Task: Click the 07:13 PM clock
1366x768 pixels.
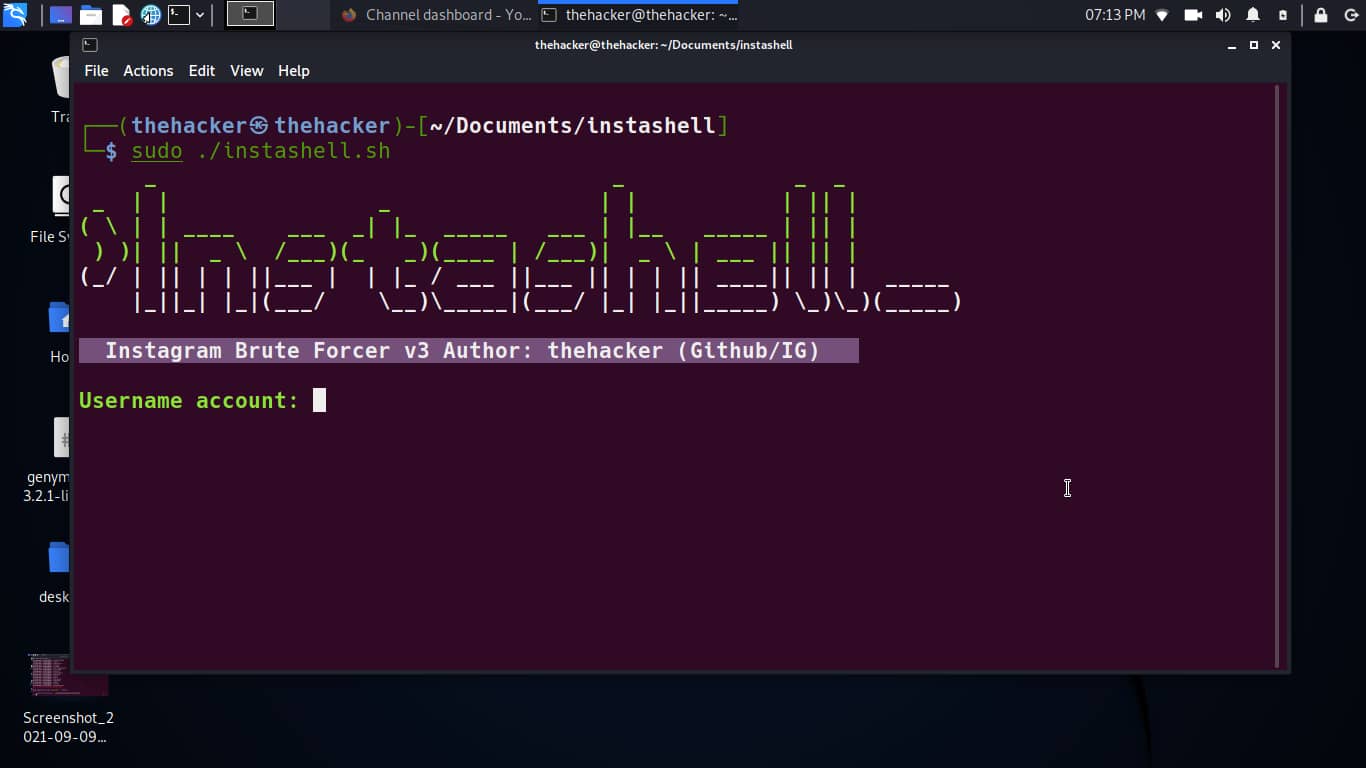Action: click(1115, 15)
